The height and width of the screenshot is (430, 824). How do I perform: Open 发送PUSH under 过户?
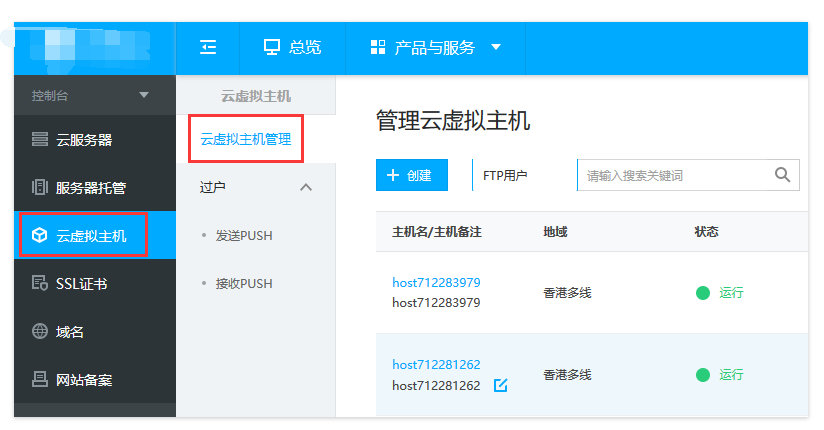point(244,236)
